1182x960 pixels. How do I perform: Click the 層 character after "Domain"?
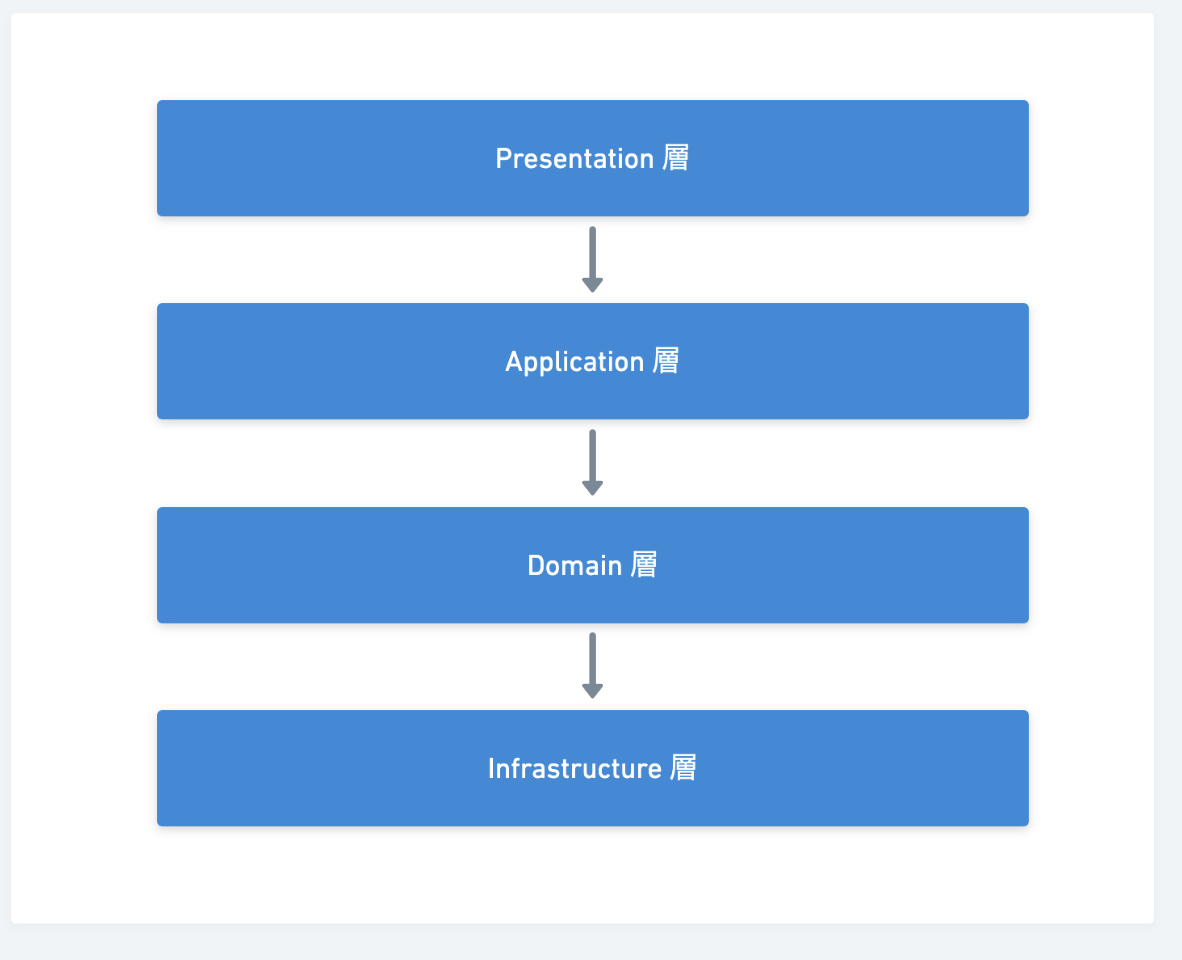pos(644,565)
